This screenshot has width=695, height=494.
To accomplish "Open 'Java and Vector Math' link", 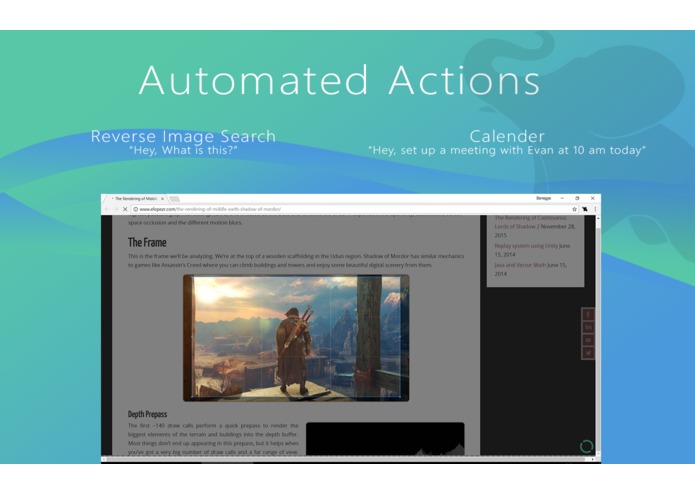I will [520, 265].
